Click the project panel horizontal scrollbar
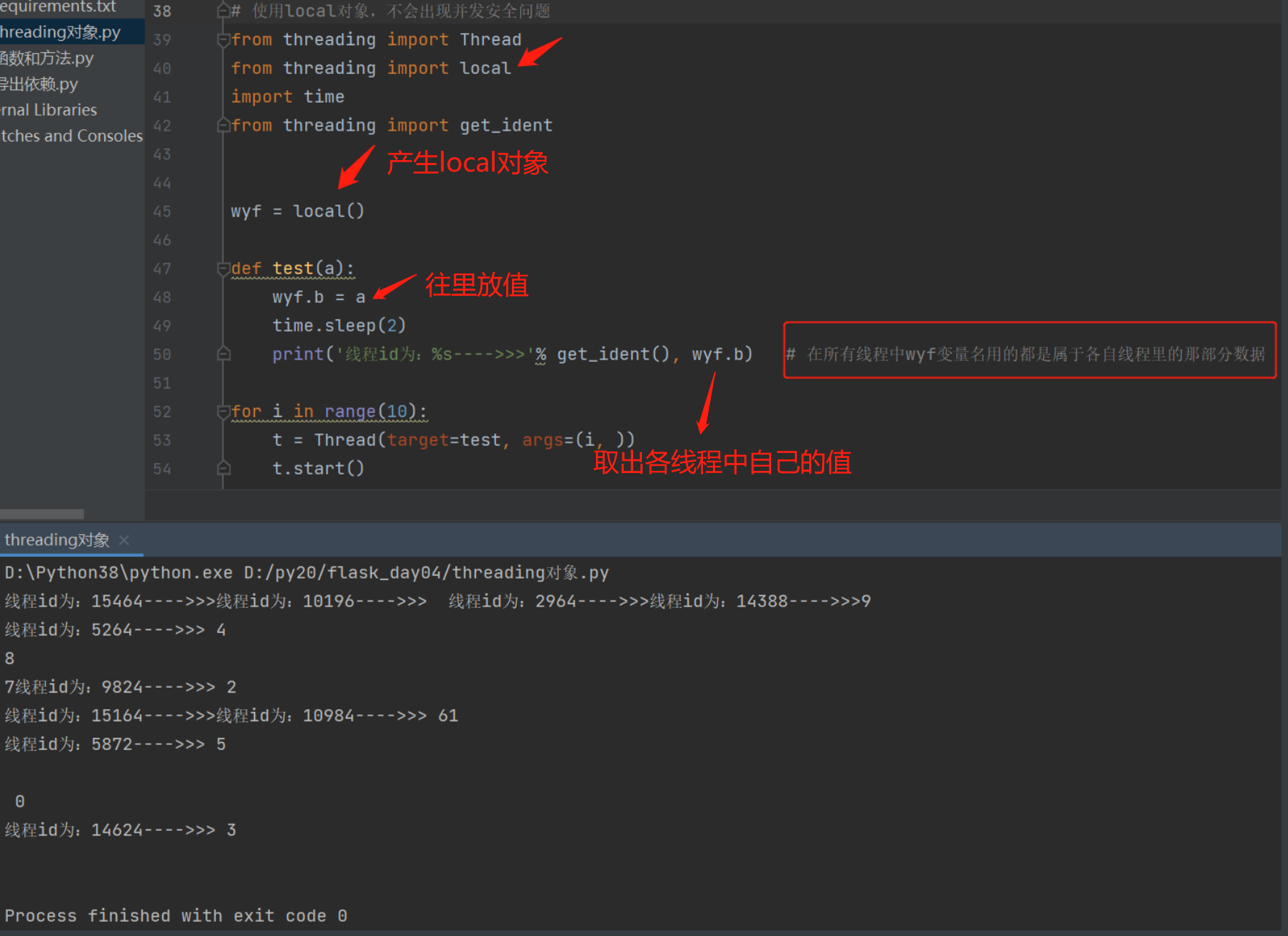 [42, 514]
